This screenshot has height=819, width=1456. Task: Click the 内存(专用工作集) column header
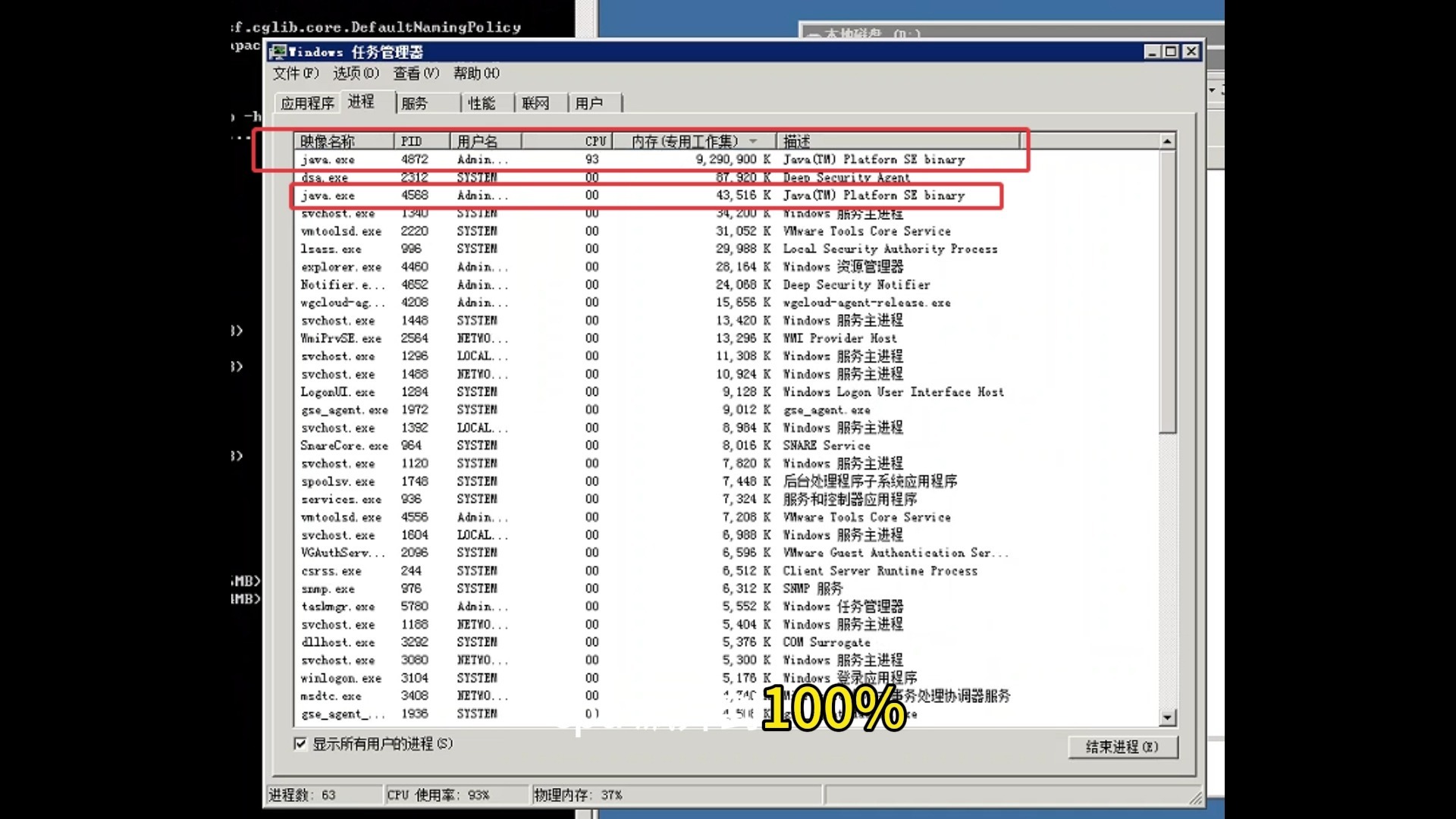click(x=694, y=141)
